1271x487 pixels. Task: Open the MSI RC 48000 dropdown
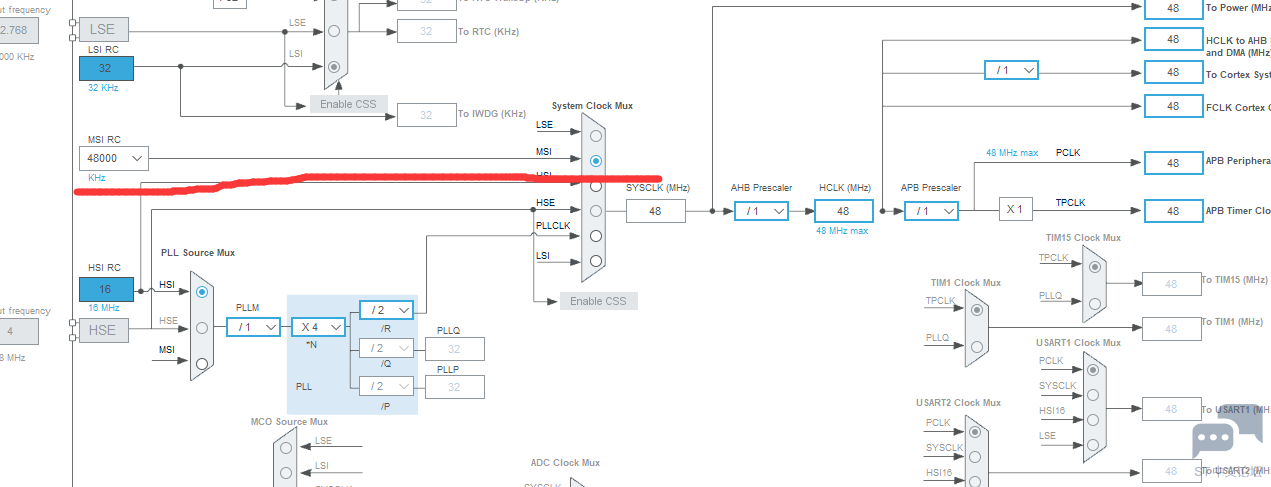[x=114, y=158]
